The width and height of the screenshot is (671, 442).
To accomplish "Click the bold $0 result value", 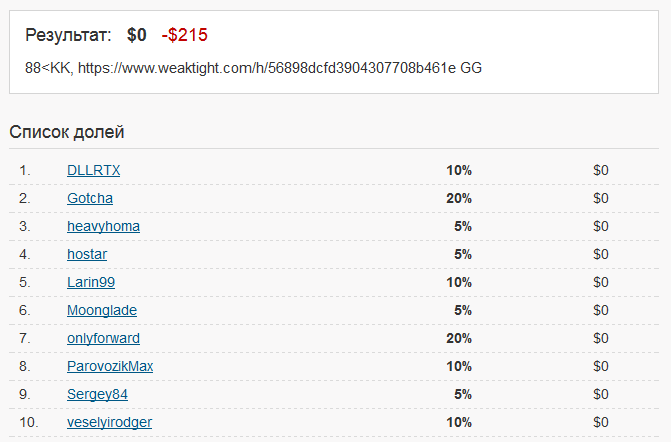I will [x=137, y=35].
